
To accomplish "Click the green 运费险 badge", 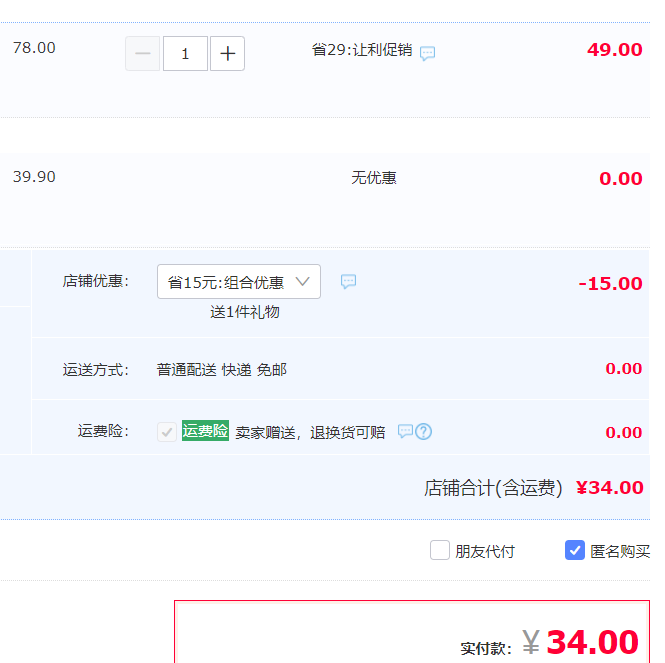I will 205,431.
